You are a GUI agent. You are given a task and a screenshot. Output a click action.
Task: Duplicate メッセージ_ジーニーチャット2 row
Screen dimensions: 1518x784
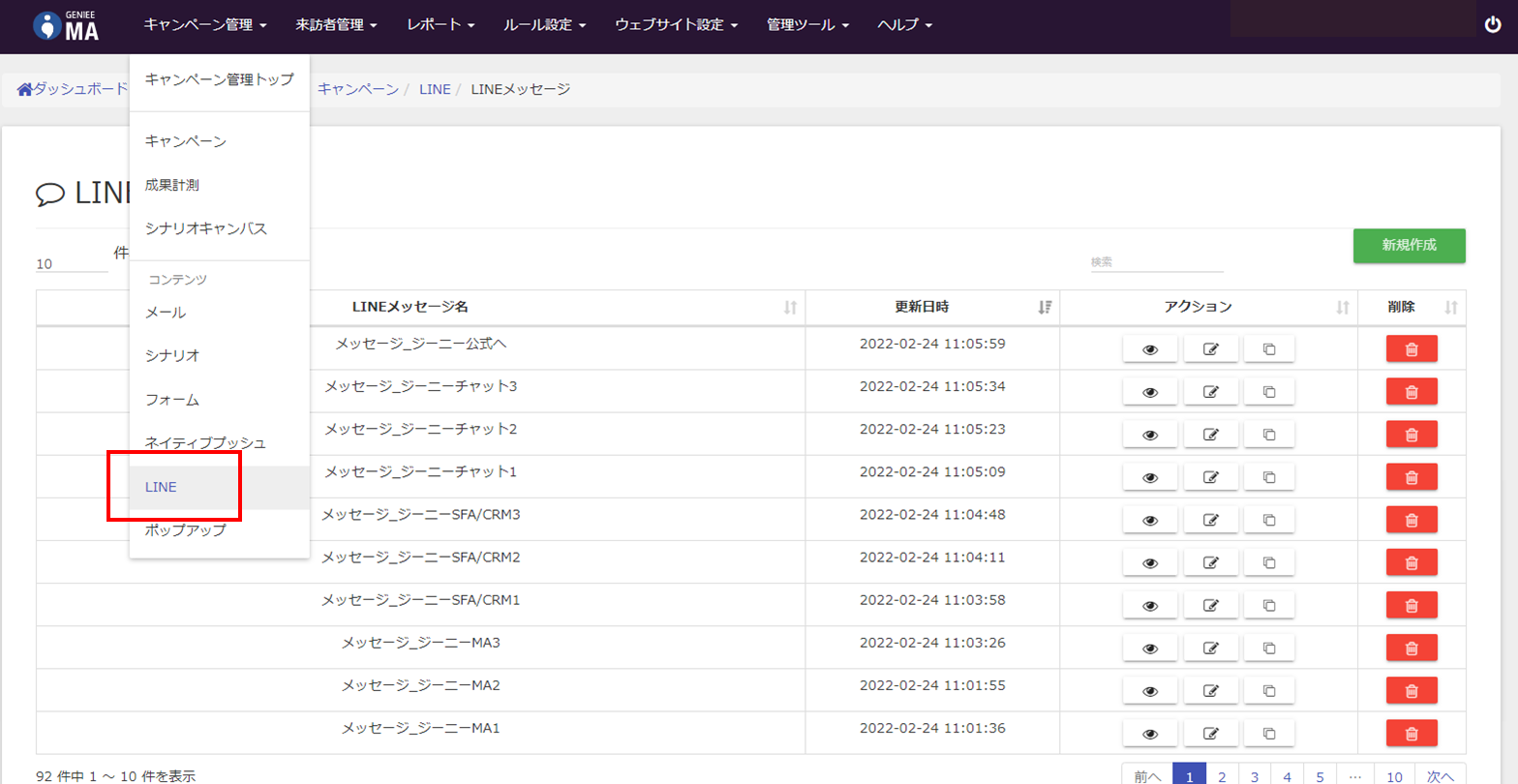(x=1269, y=434)
